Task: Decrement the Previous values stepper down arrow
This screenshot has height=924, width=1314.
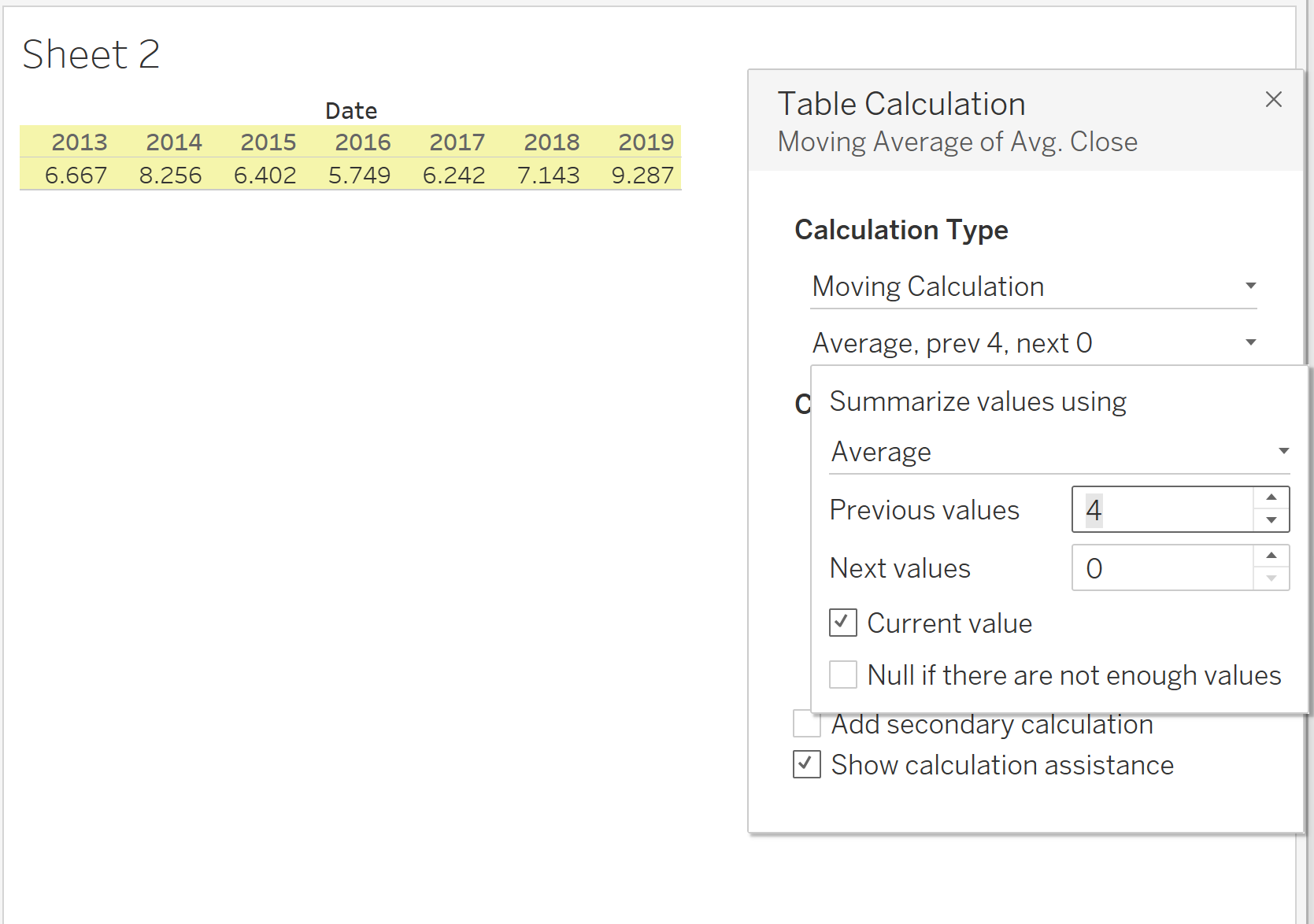Action: (1271, 520)
